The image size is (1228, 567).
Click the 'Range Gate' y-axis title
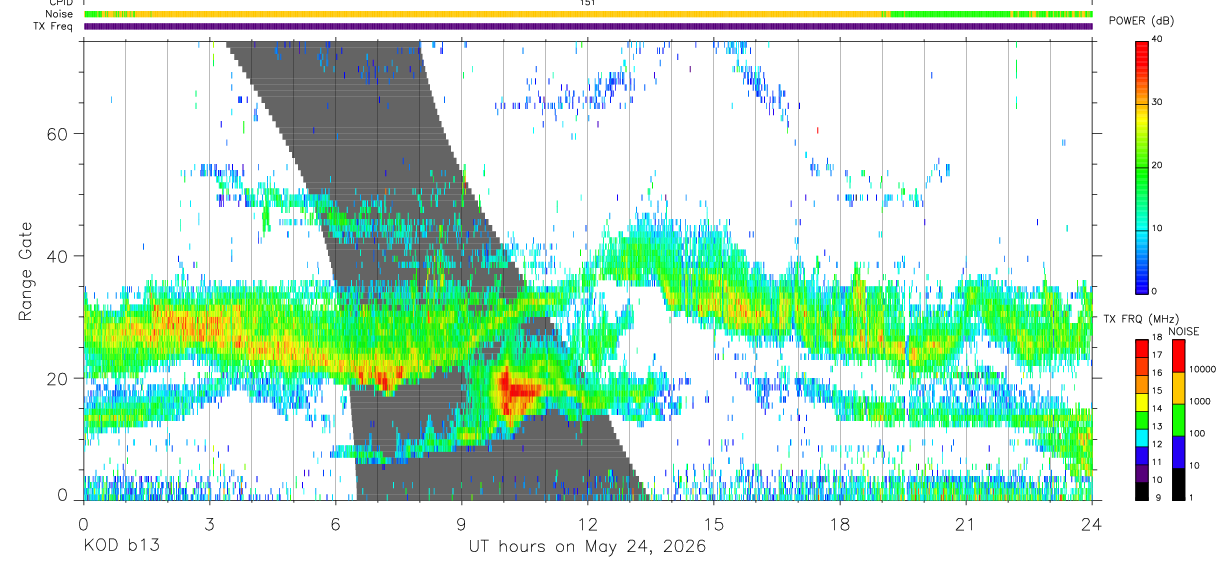click(x=26, y=273)
